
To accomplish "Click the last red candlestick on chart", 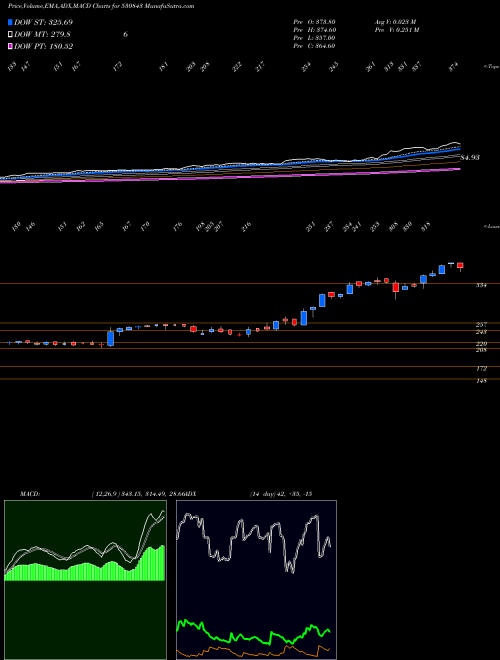I will click(460, 266).
